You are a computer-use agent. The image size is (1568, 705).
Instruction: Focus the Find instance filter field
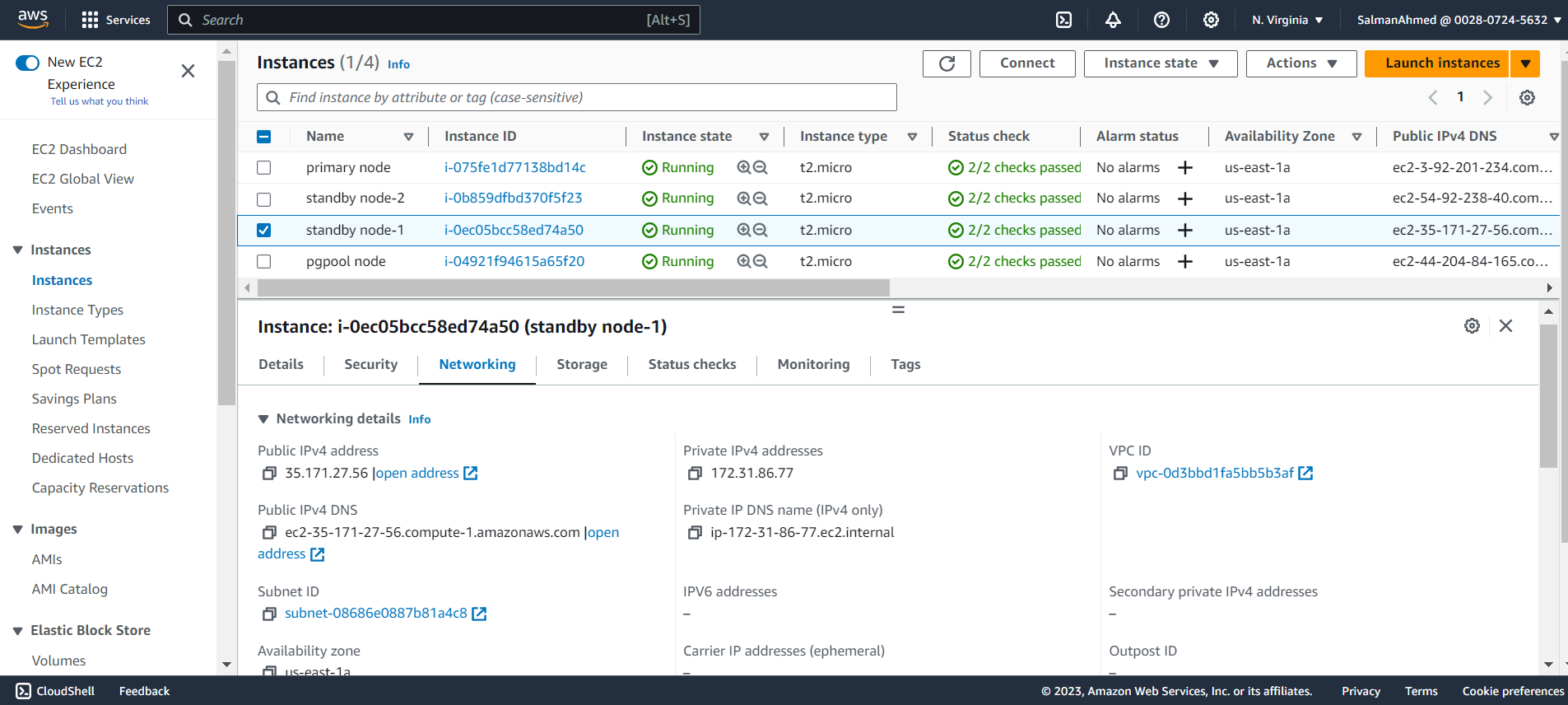(x=576, y=97)
